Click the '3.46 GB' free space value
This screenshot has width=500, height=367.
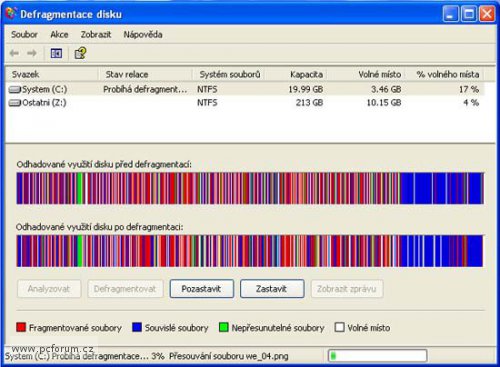386,89
